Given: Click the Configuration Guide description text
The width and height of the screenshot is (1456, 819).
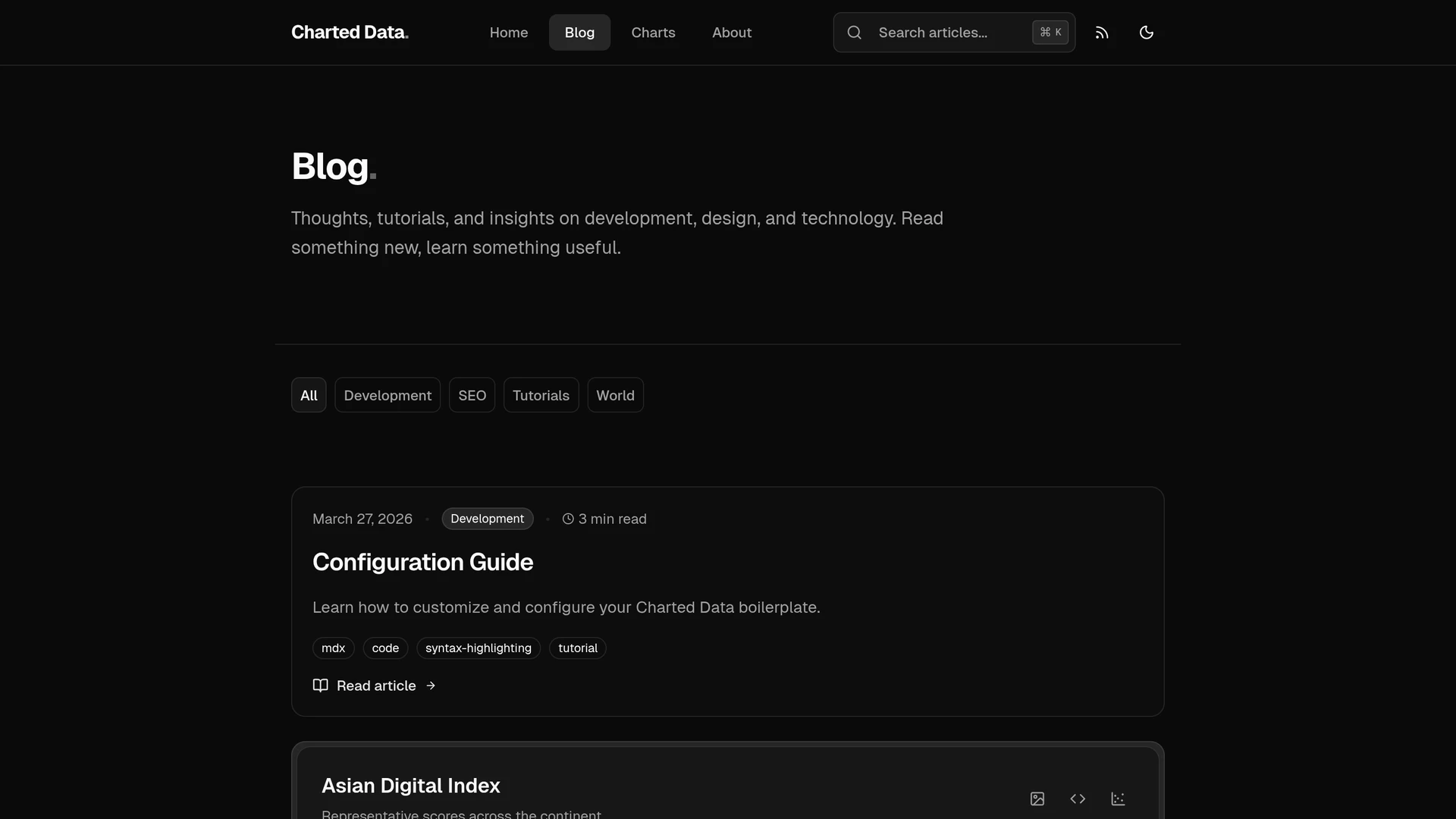Looking at the screenshot, I should 566,607.
